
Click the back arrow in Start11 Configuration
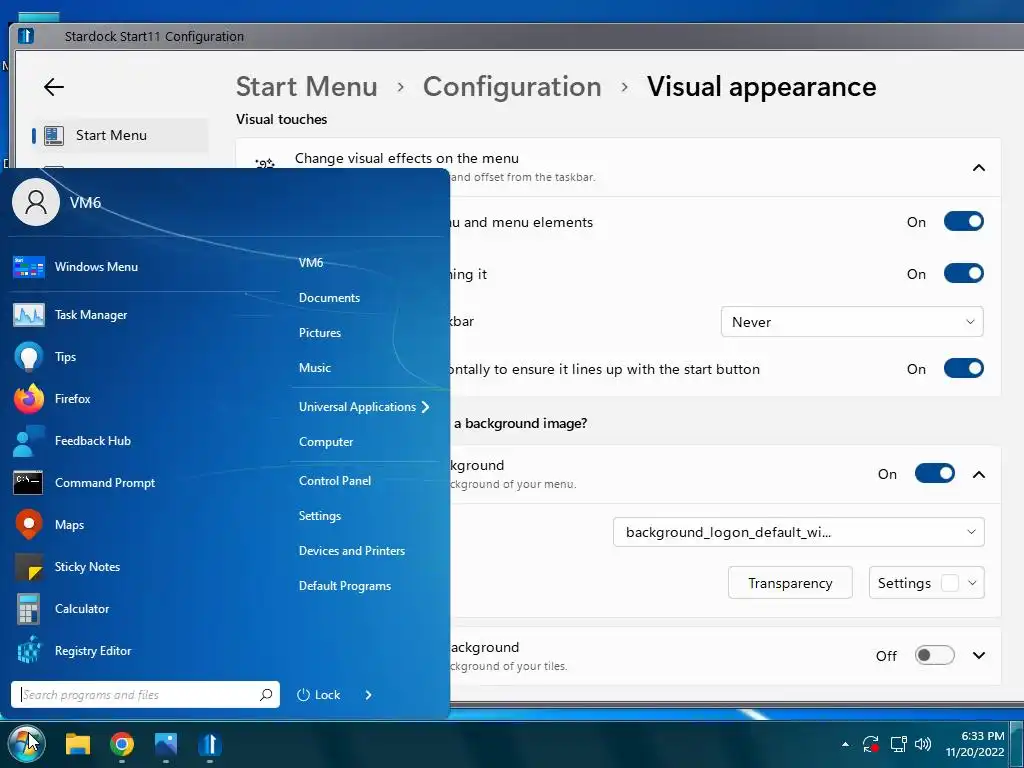(x=54, y=87)
